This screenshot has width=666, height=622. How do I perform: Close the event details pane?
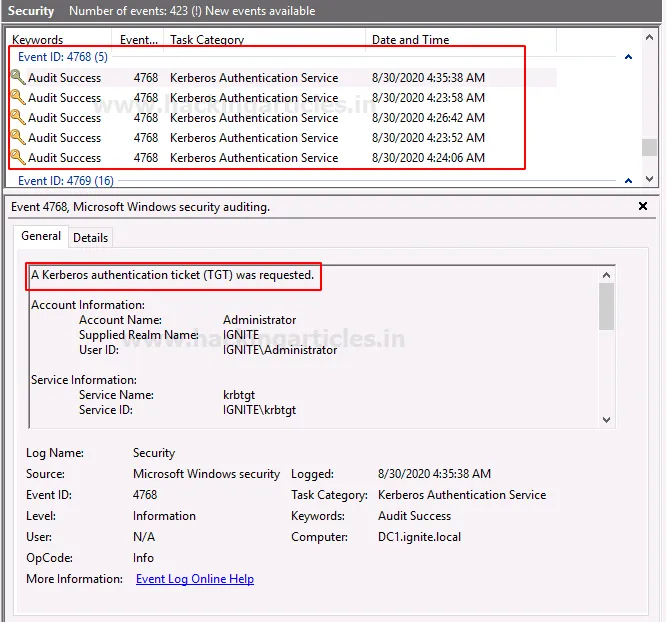(x=643, y=207)
